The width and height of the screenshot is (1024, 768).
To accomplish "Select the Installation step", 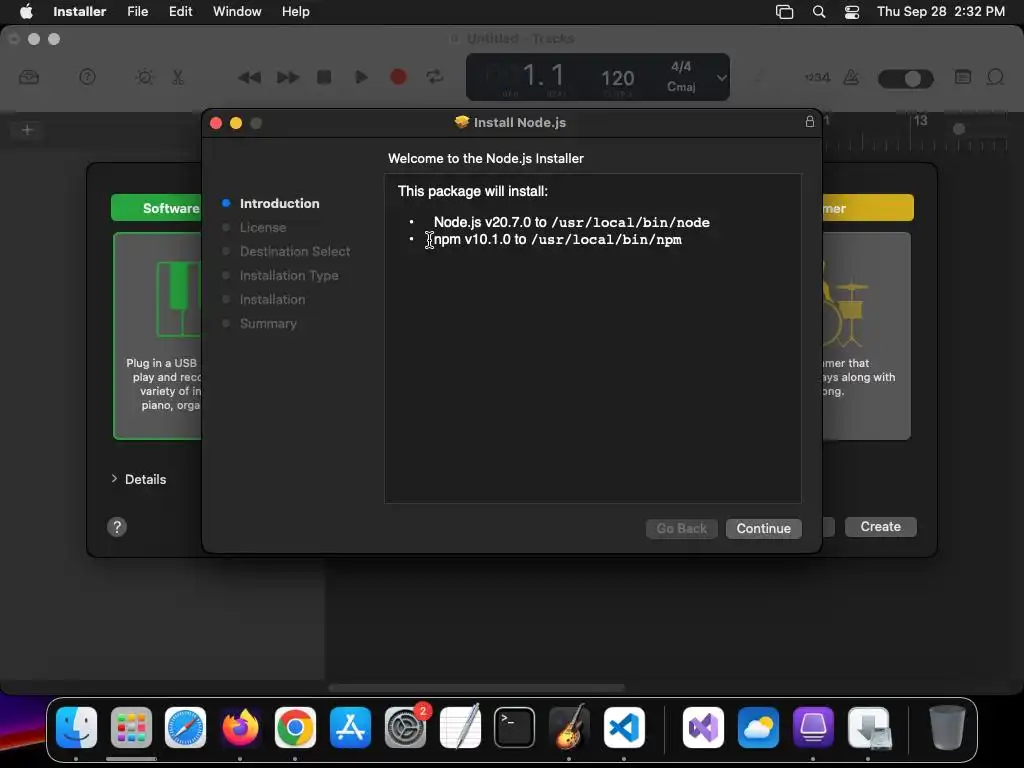I will [x=272, y=300].
